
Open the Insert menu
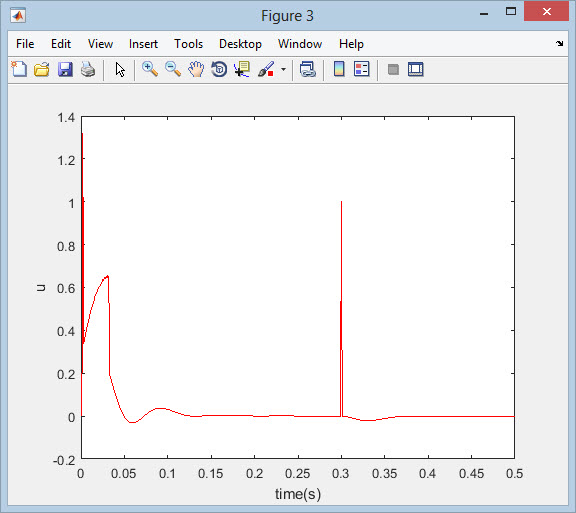coord(143,44)
